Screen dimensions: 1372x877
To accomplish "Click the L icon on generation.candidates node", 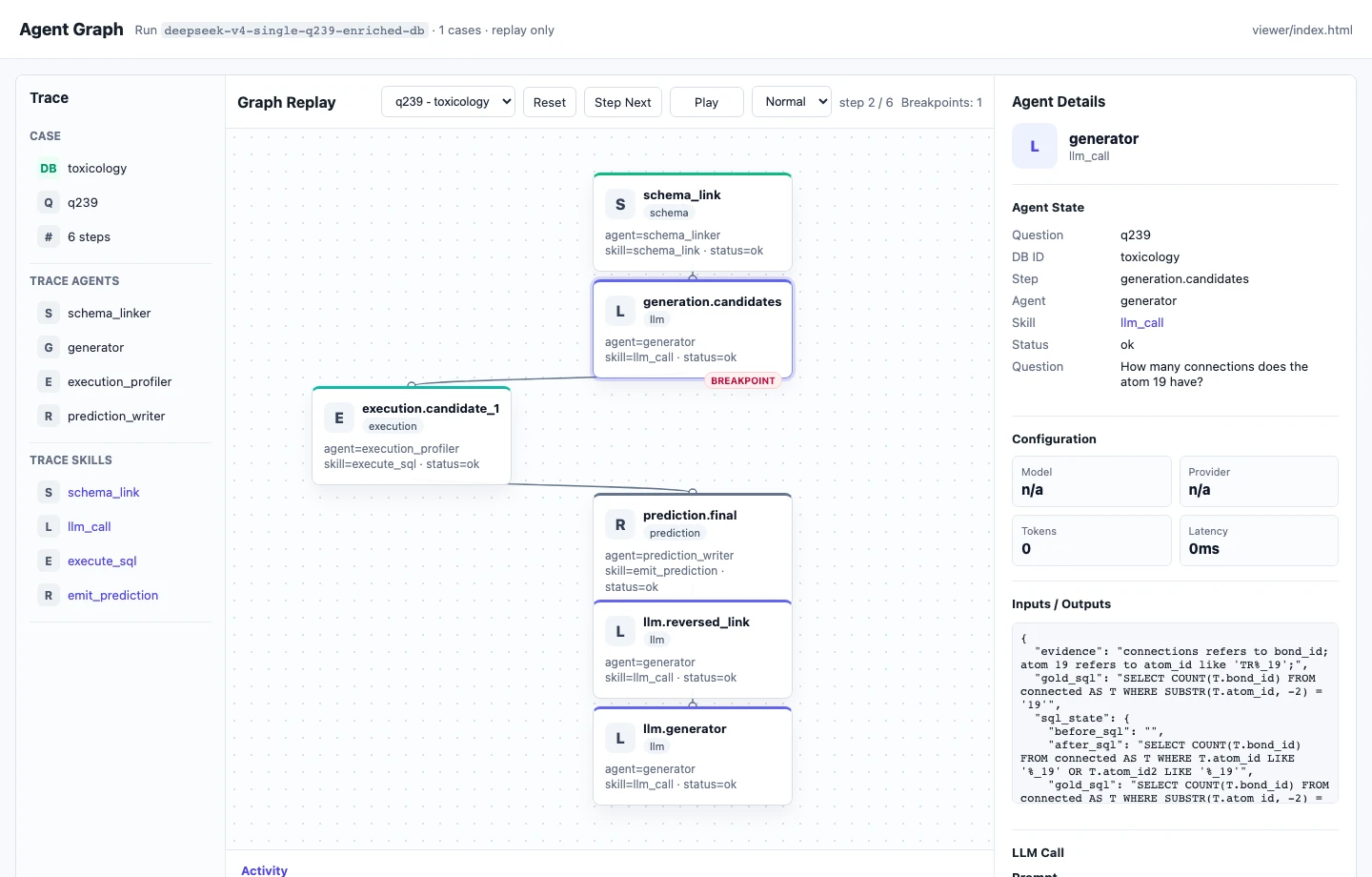I will 620,311.
